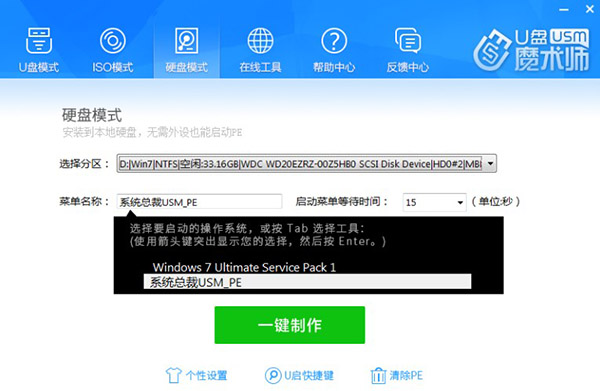Switch to U盘模式 tab icon

point(39,40)
